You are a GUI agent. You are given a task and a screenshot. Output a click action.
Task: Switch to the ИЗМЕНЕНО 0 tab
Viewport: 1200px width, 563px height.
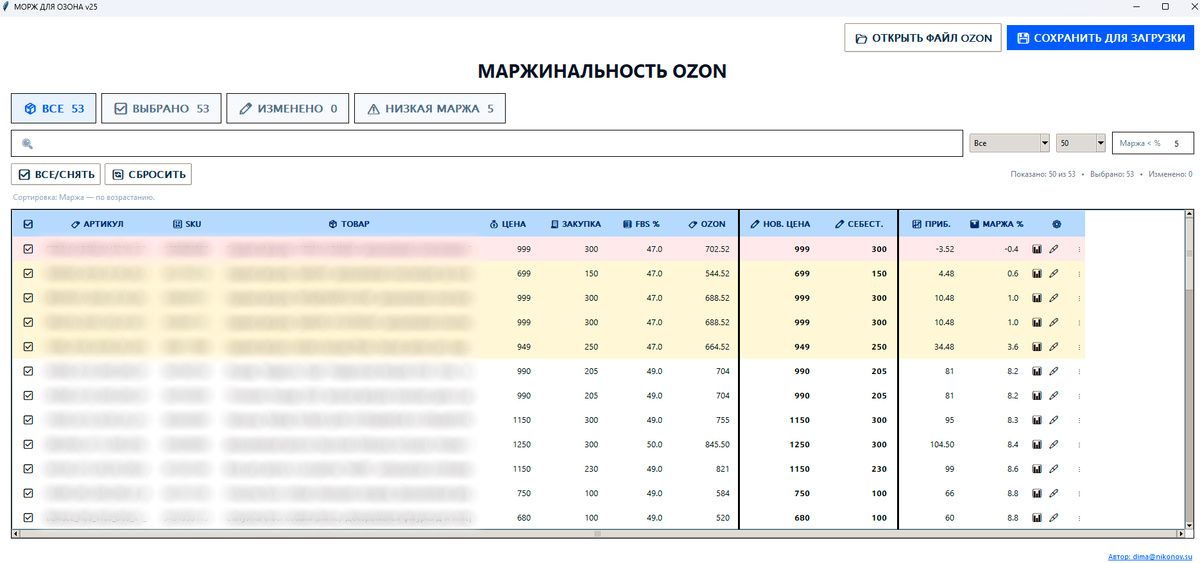[x=288, y=108]
